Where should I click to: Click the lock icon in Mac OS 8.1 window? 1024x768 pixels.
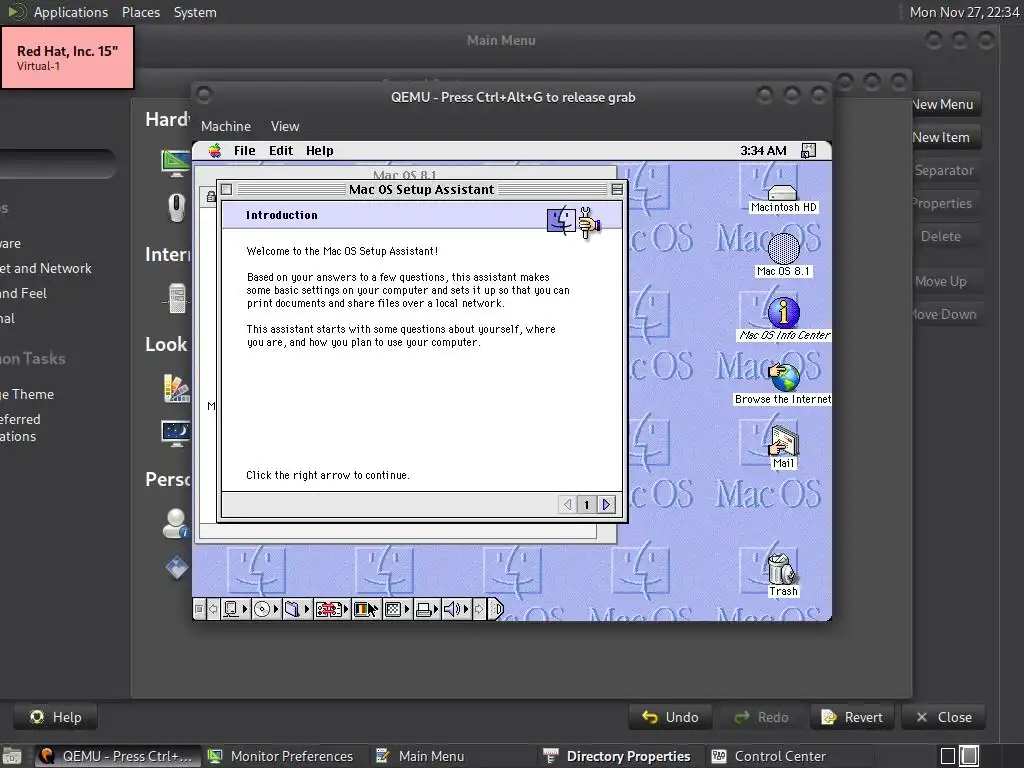[211, 196]
